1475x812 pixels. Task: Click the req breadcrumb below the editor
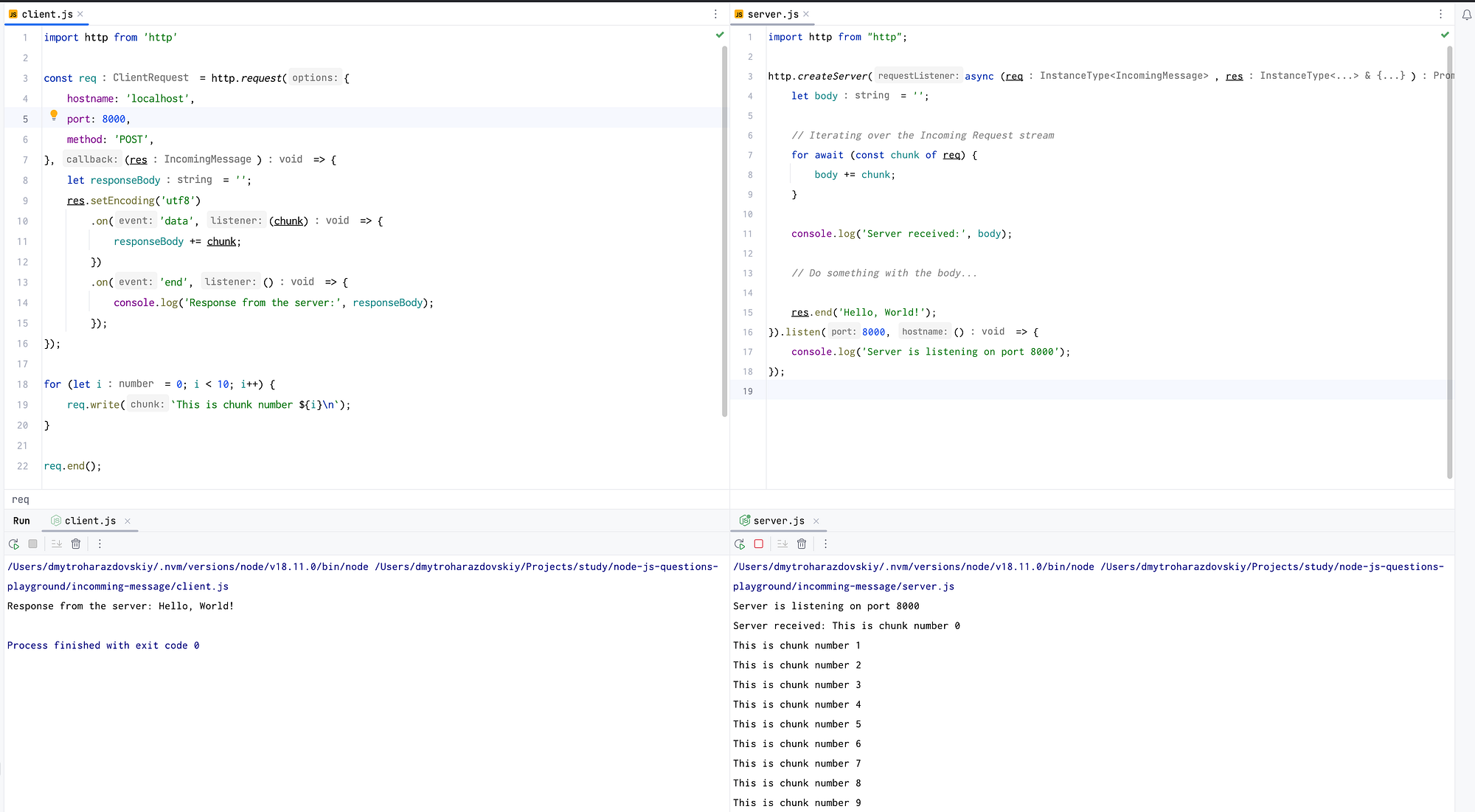pos(20,499)
